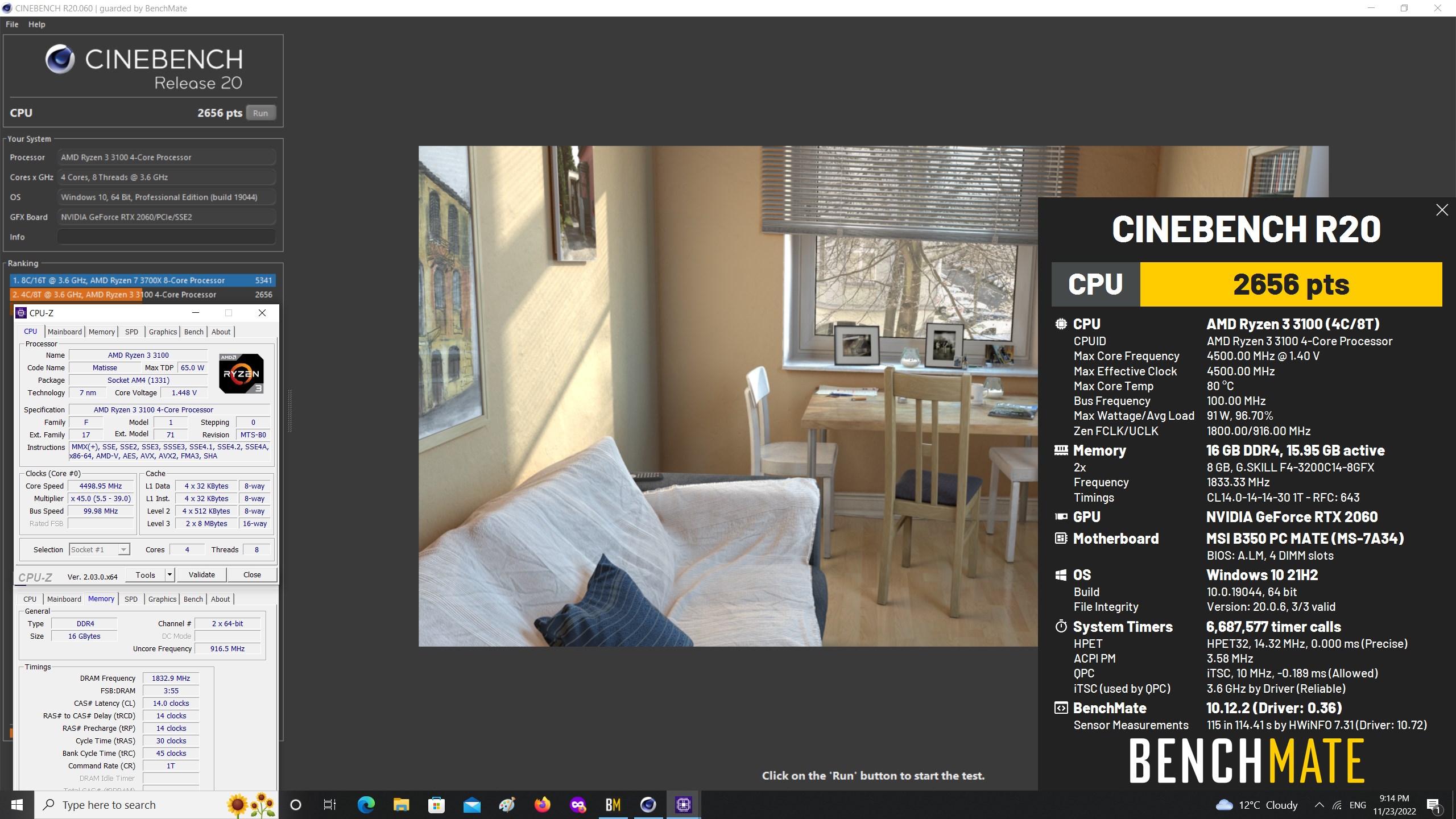Change ENG input language indicator
The width and height of the screenshot is (1456, 819).
(x=1357, y=805)
